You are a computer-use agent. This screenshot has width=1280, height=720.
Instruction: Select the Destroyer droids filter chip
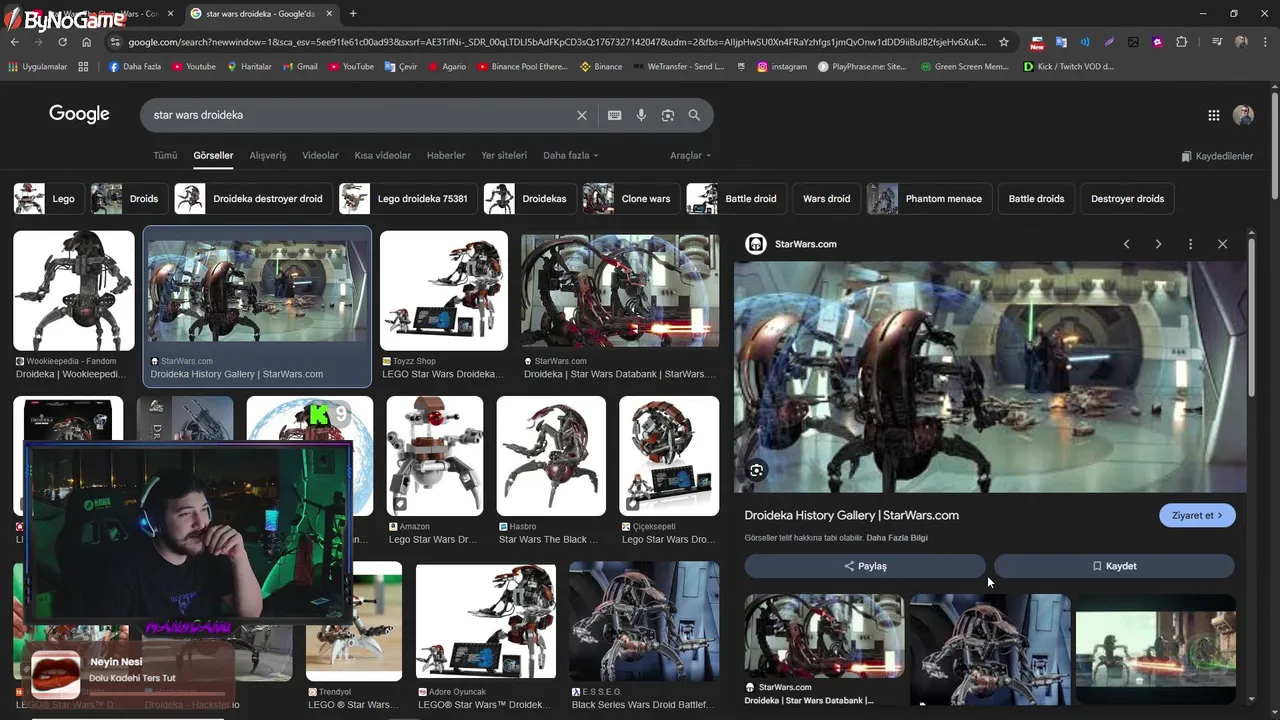point(1127,199)
